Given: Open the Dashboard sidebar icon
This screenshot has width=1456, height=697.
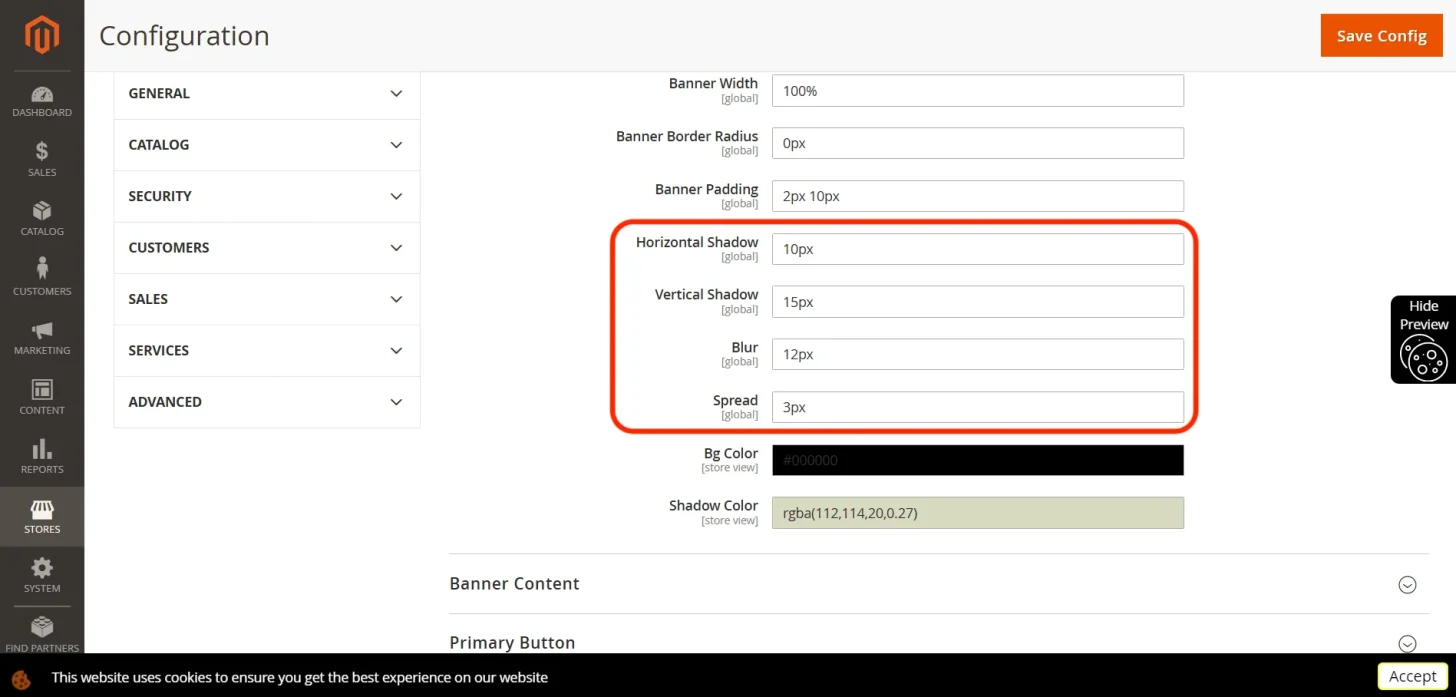Looking at the screenshot, I should point(42,95).
